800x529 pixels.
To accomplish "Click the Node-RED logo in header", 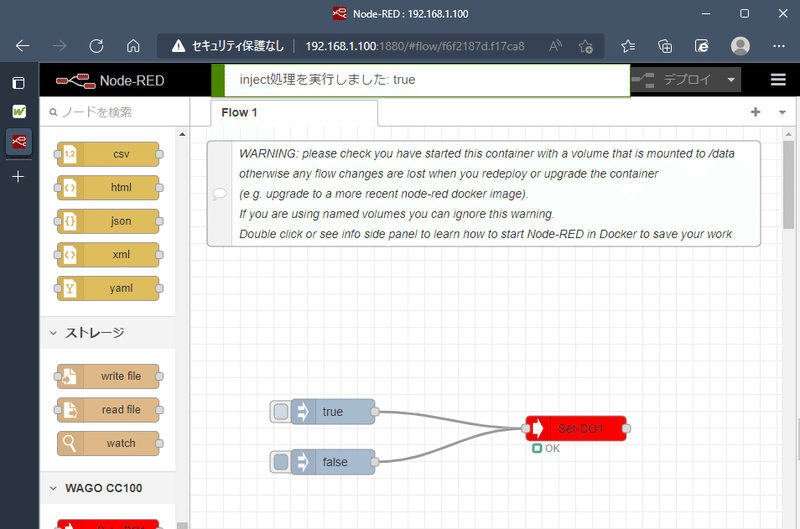I will click(x=110, y=81).
